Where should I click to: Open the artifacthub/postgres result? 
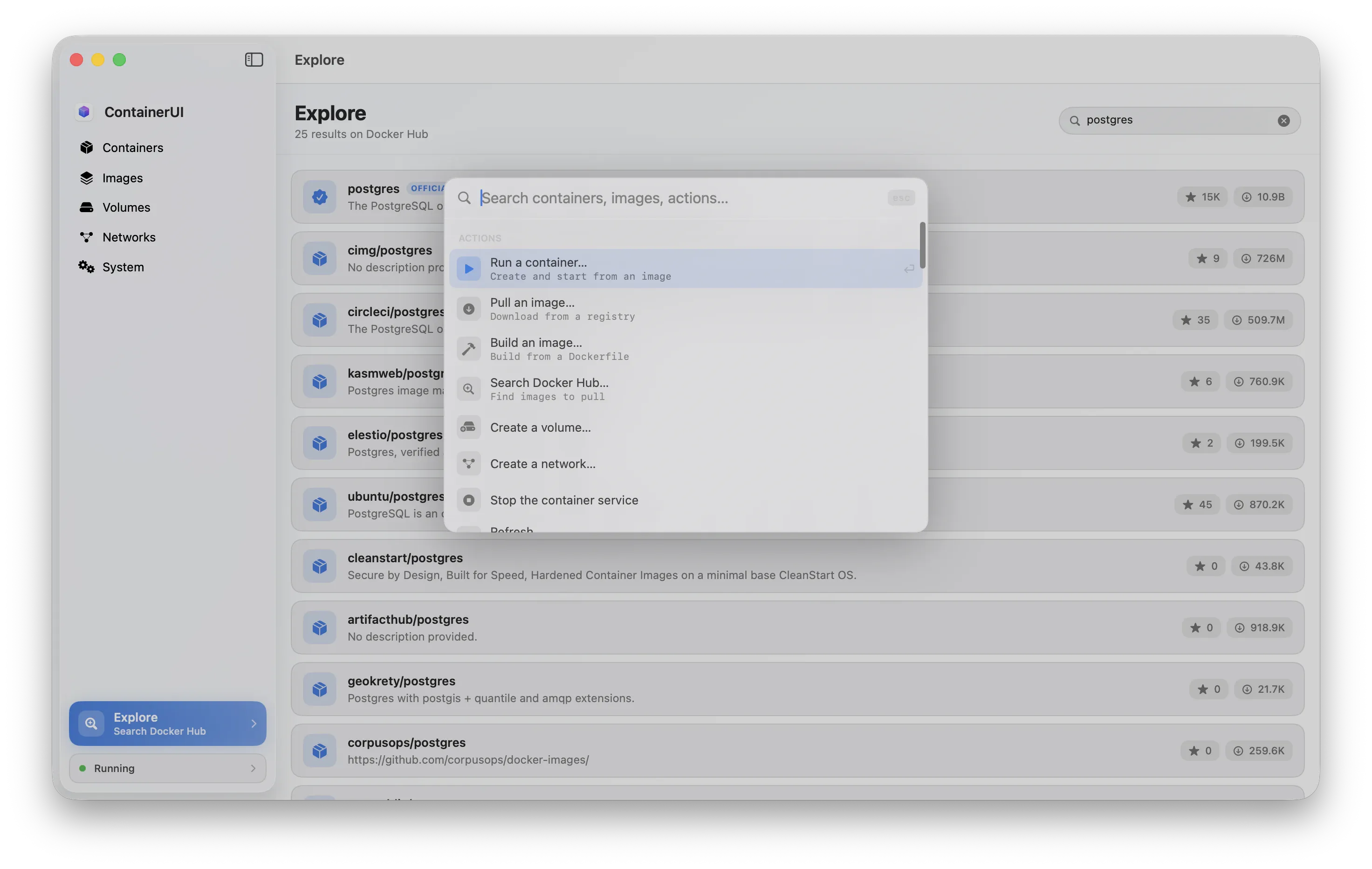coord(797,628)
